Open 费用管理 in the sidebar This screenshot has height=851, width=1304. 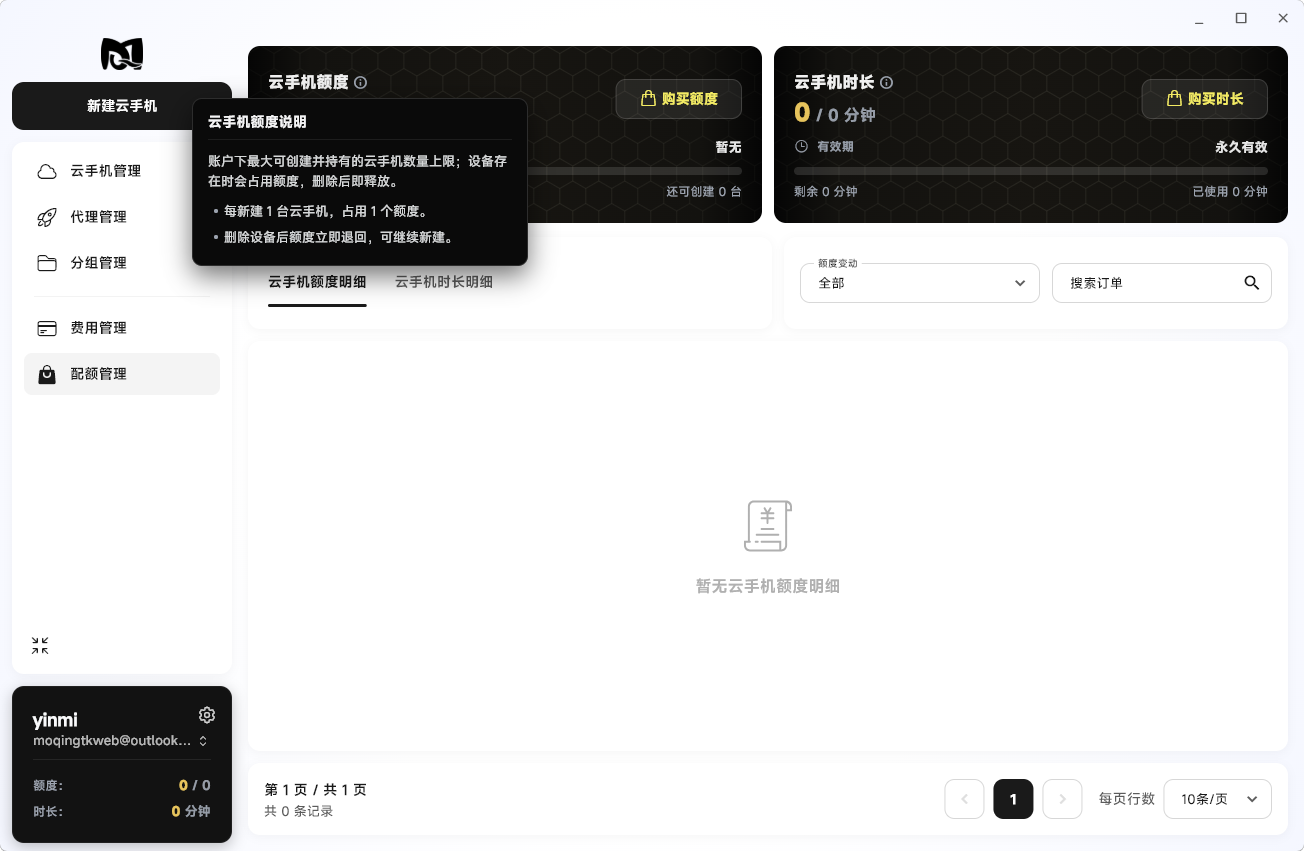(x=122, y=328)
